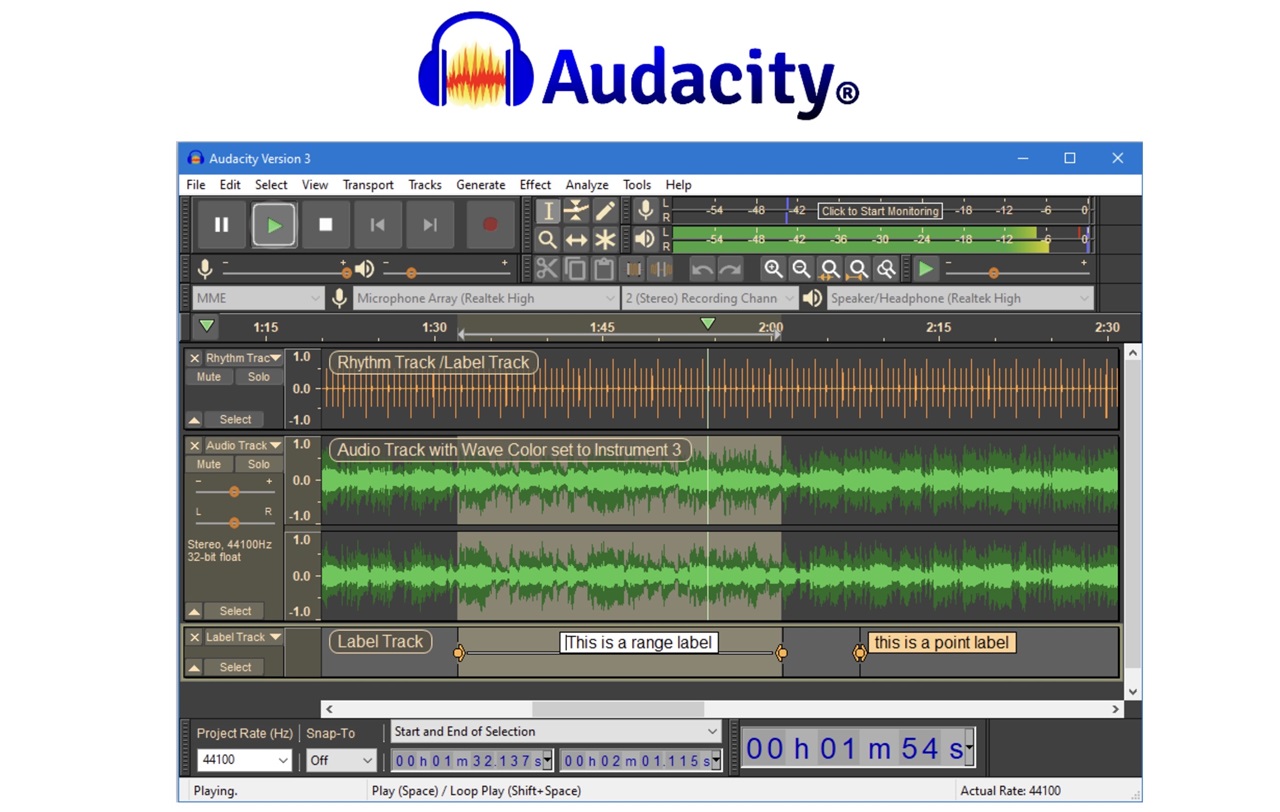Mute the Rhythm Track
1280x812 pixels.
pos(209,377)
